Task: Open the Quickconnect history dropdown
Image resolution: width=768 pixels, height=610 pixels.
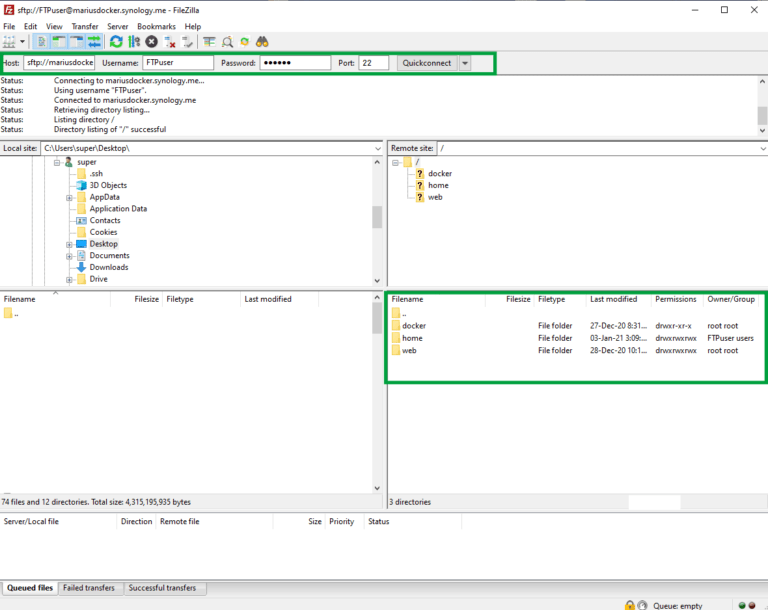Action: tap(465, 63)
